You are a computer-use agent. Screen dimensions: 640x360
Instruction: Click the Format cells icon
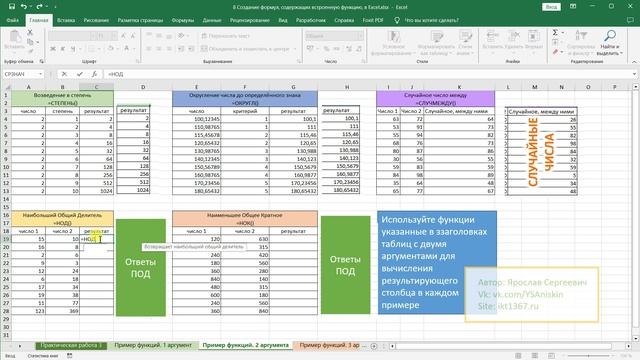pyautogui.click(x=533, y=36)
